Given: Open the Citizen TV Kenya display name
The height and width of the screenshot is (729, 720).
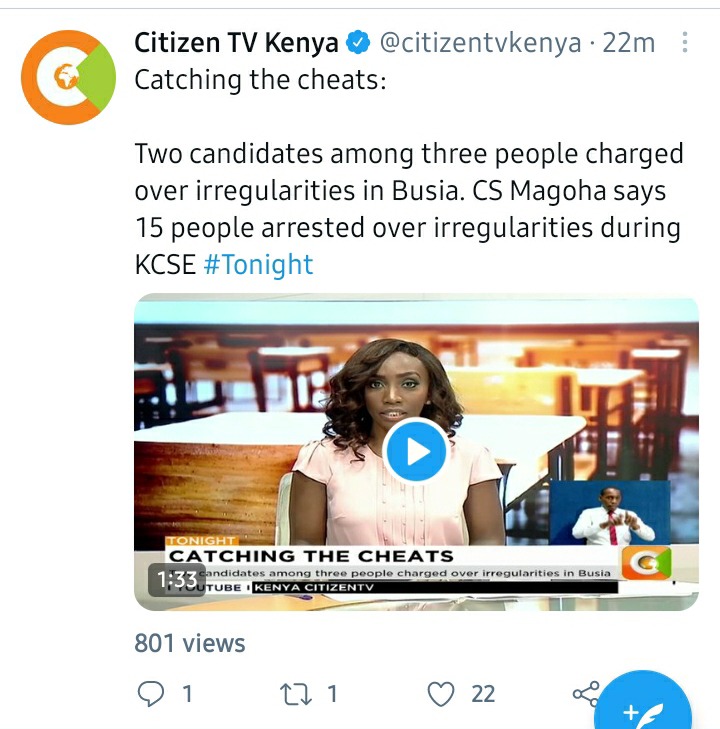Looking at the screenshot, I should coord(236,42).
